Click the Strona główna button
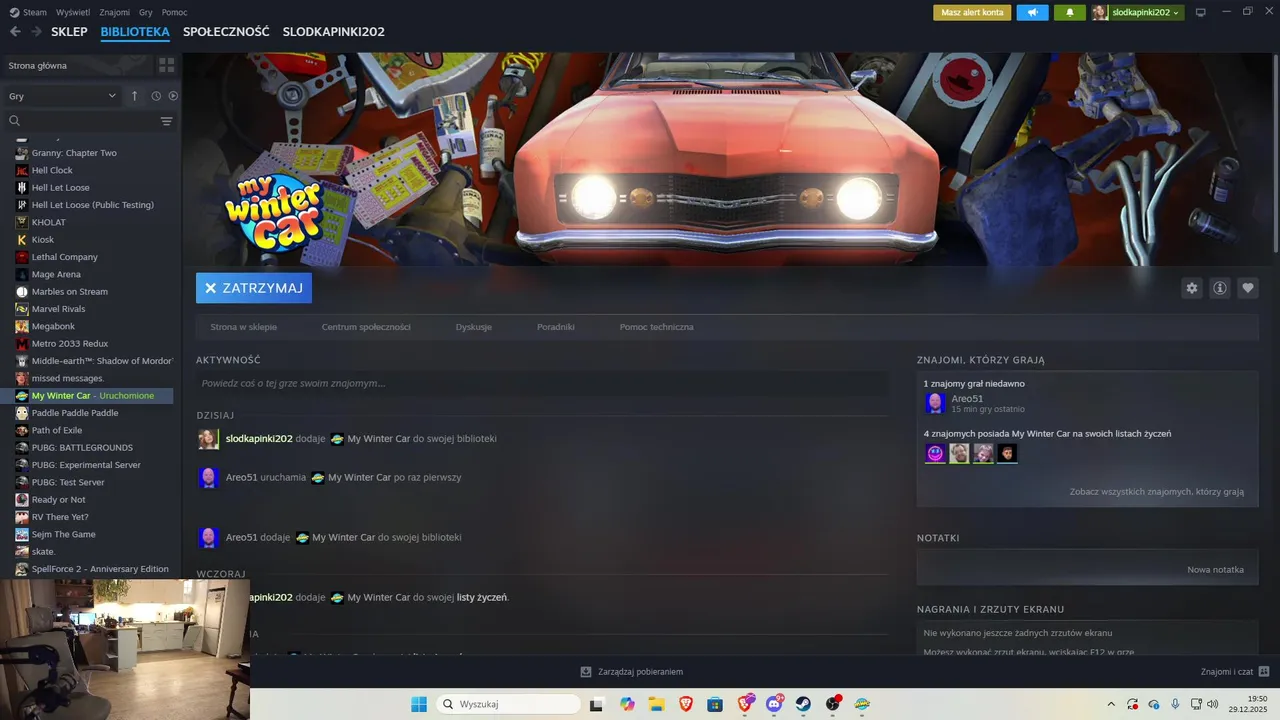The width and height of the screenshot is (1280, 720). (x=78, y=65)
